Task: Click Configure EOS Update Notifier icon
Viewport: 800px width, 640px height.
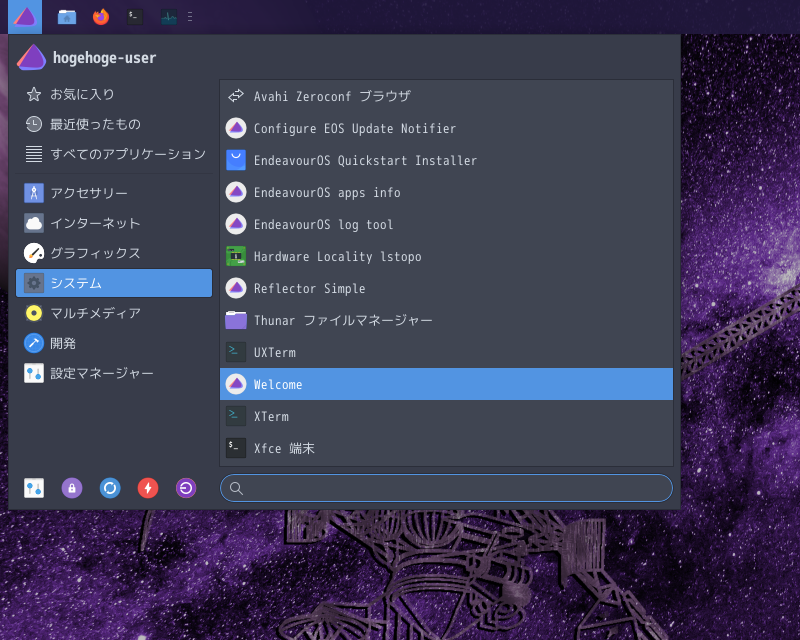Action: pyautogui.click(x=236, y=128)
